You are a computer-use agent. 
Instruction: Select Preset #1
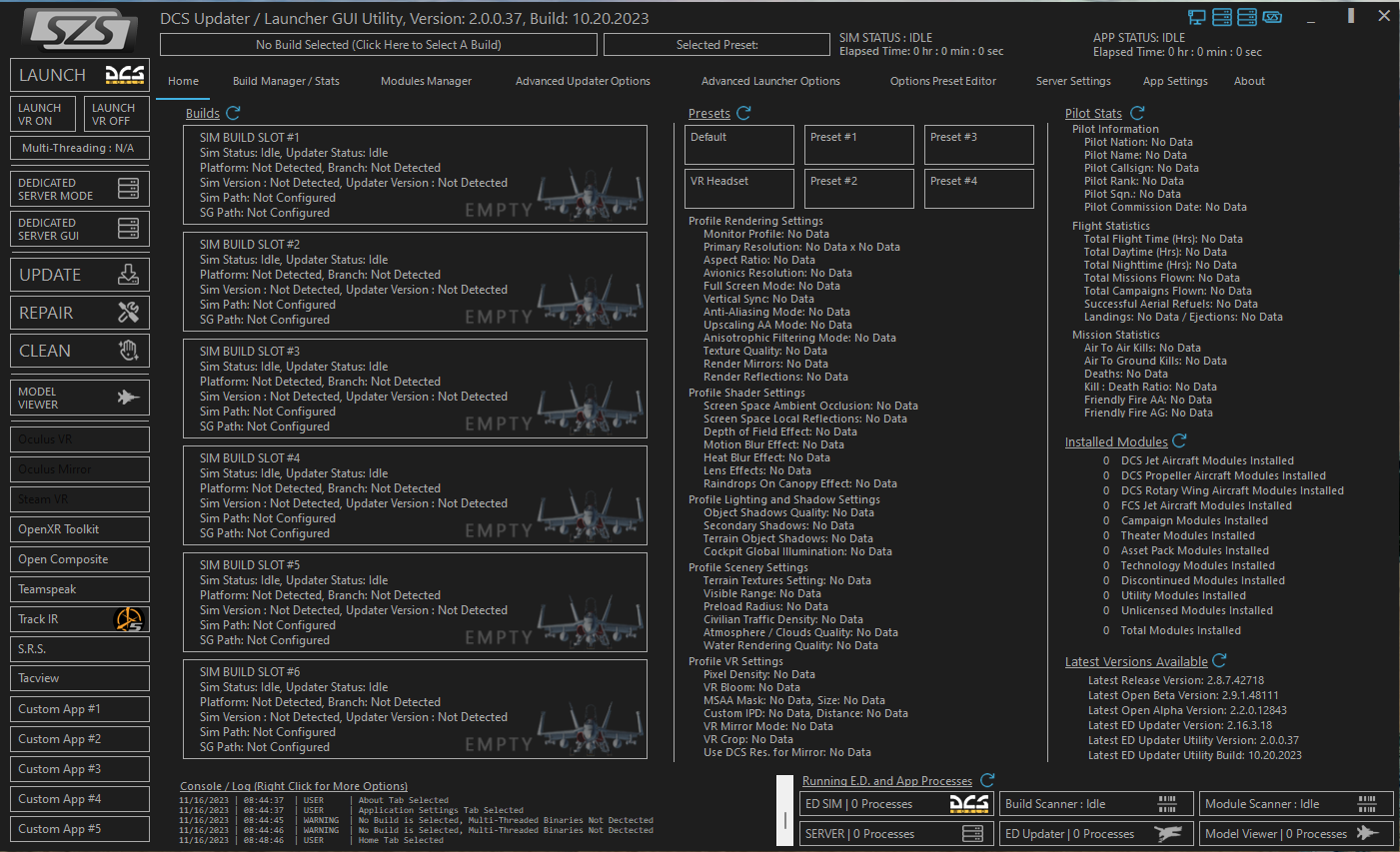point(859,145)
